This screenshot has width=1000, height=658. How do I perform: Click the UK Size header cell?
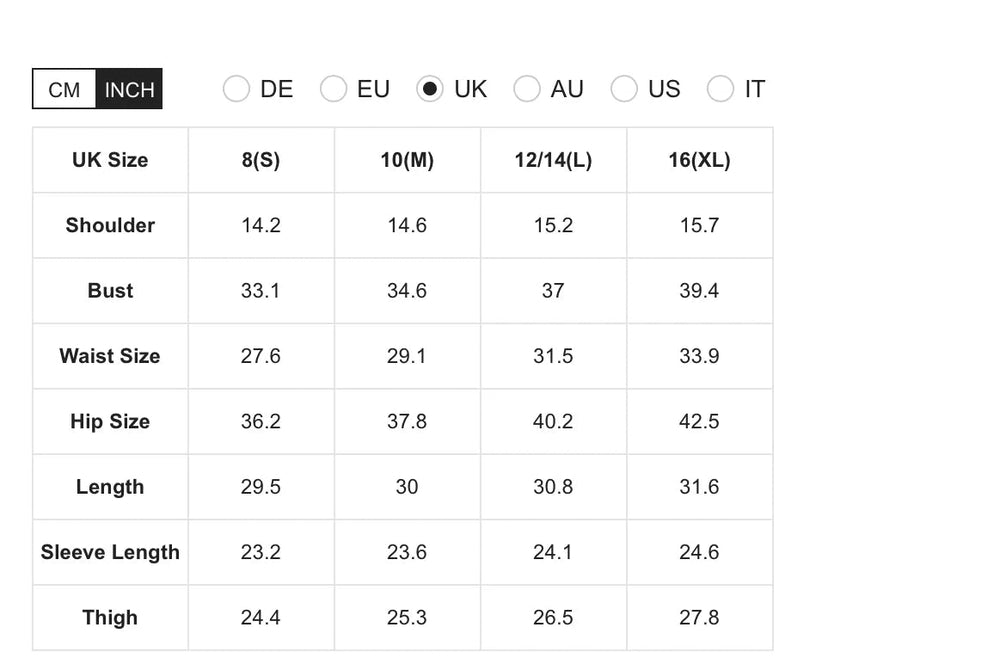point(110,160)
